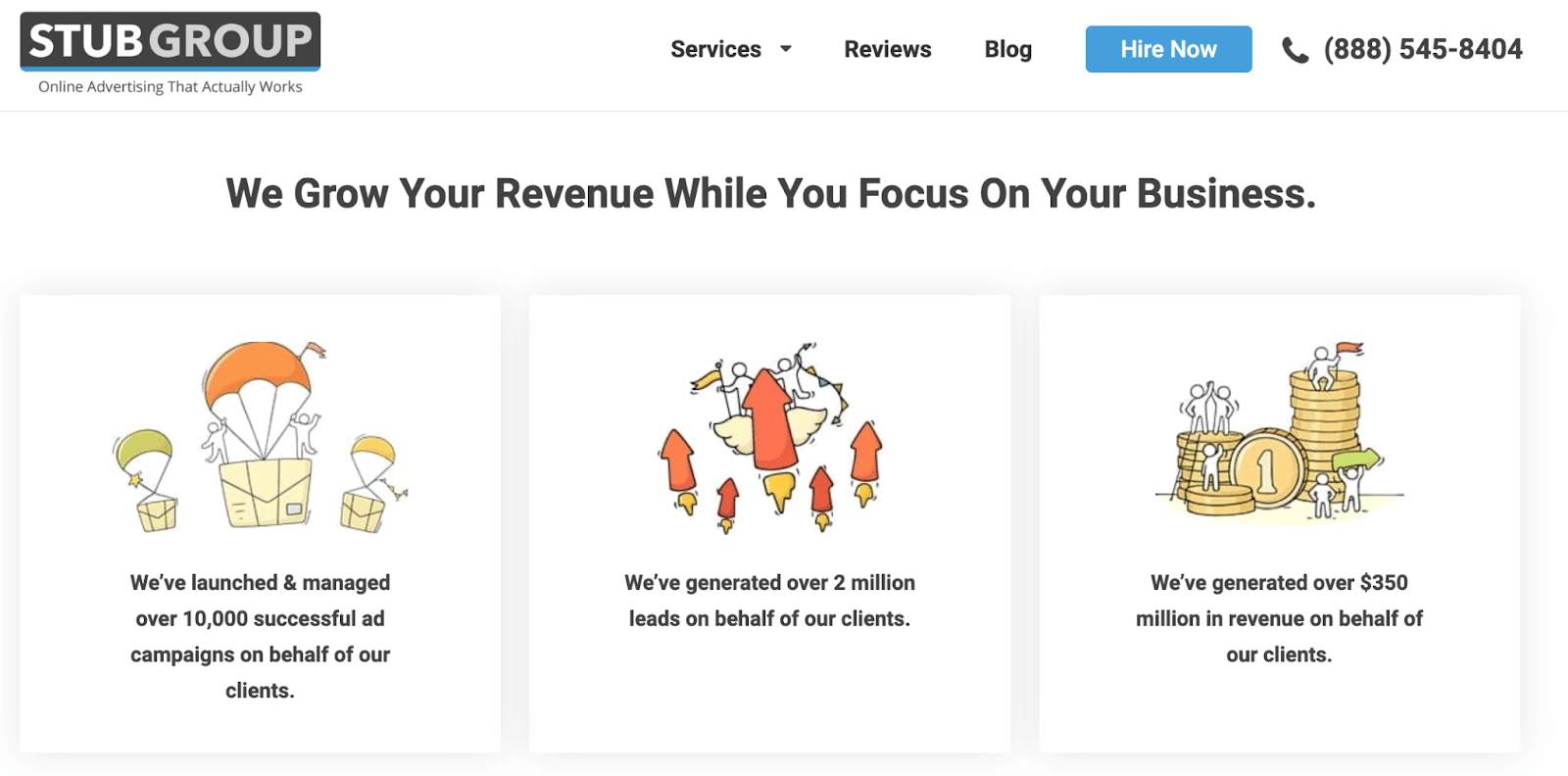Click the small yellow parachute package
This screenshot has height=776, width=1568.
pos(369,482)
